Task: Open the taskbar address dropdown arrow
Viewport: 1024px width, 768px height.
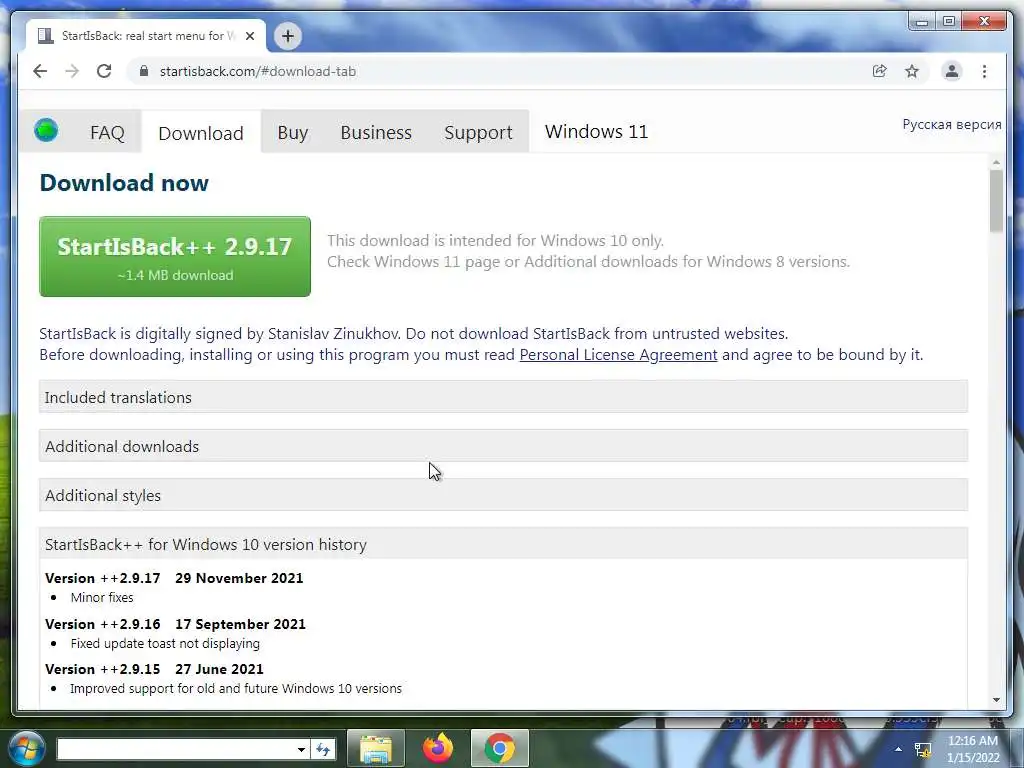Action: (301, 750)
